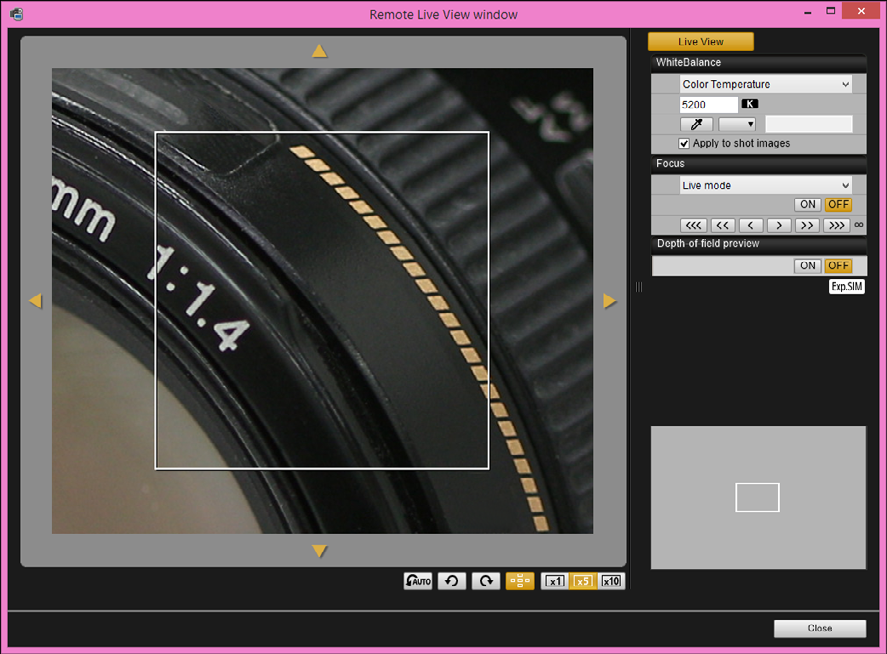Screen dimensions: 887x654
Task: Click the K Kelvin unit indicator
Action: tap(750, 104)
